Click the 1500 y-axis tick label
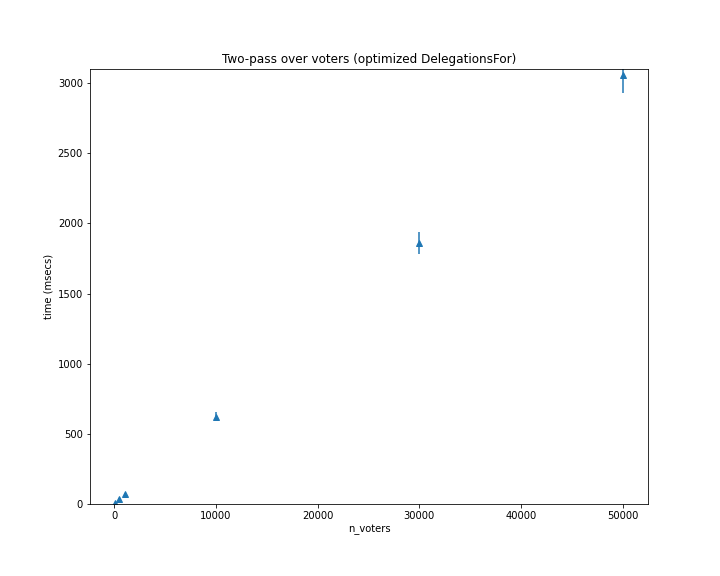The height and width of the screenshot is (576, 720). point(70,294)
